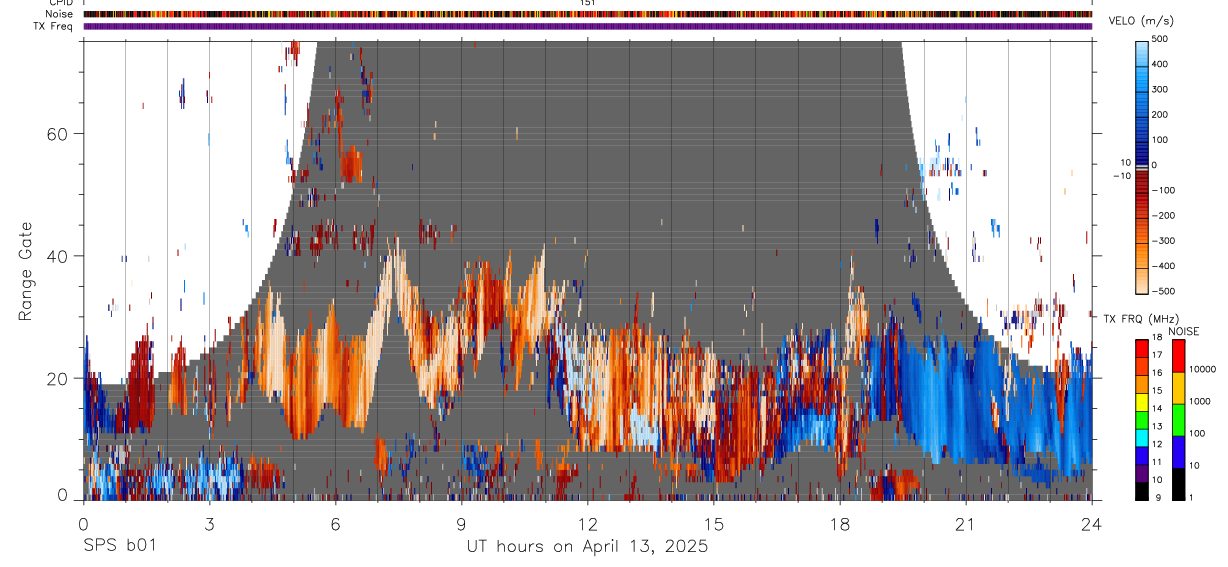
Task: Click the 24 hour tick on UT axis
Action: [x=1092, y=523]
